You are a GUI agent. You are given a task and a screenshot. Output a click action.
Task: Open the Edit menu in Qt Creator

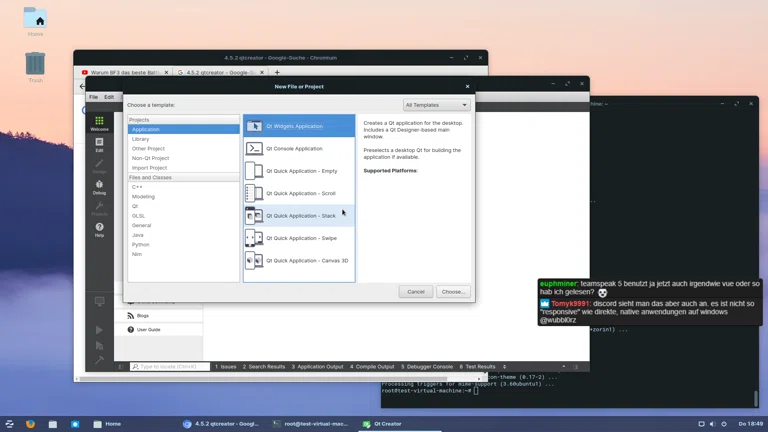point(109,97)
